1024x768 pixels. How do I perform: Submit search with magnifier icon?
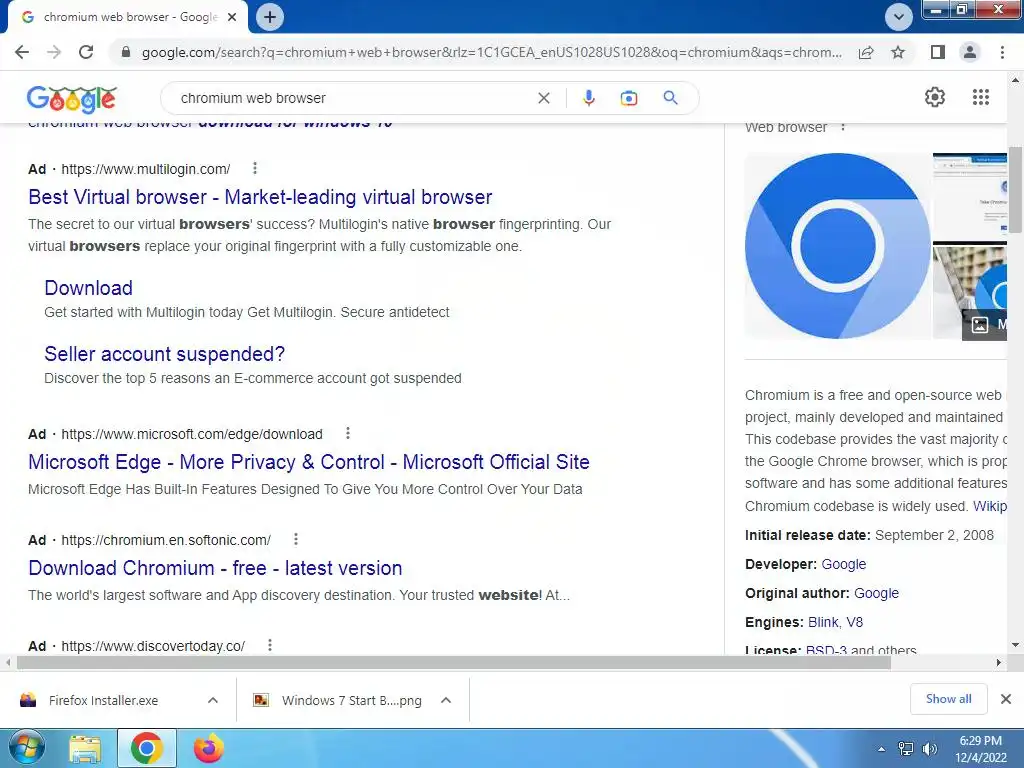pos(670,98)
